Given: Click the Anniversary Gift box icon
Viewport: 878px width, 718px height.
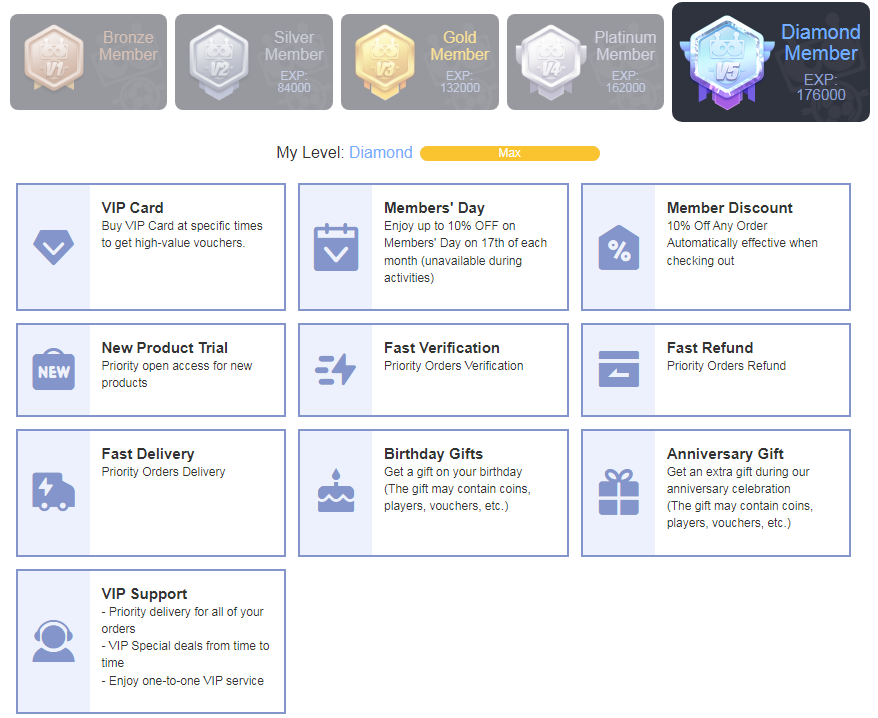Looking at the screenshot, I should (618, 492).
